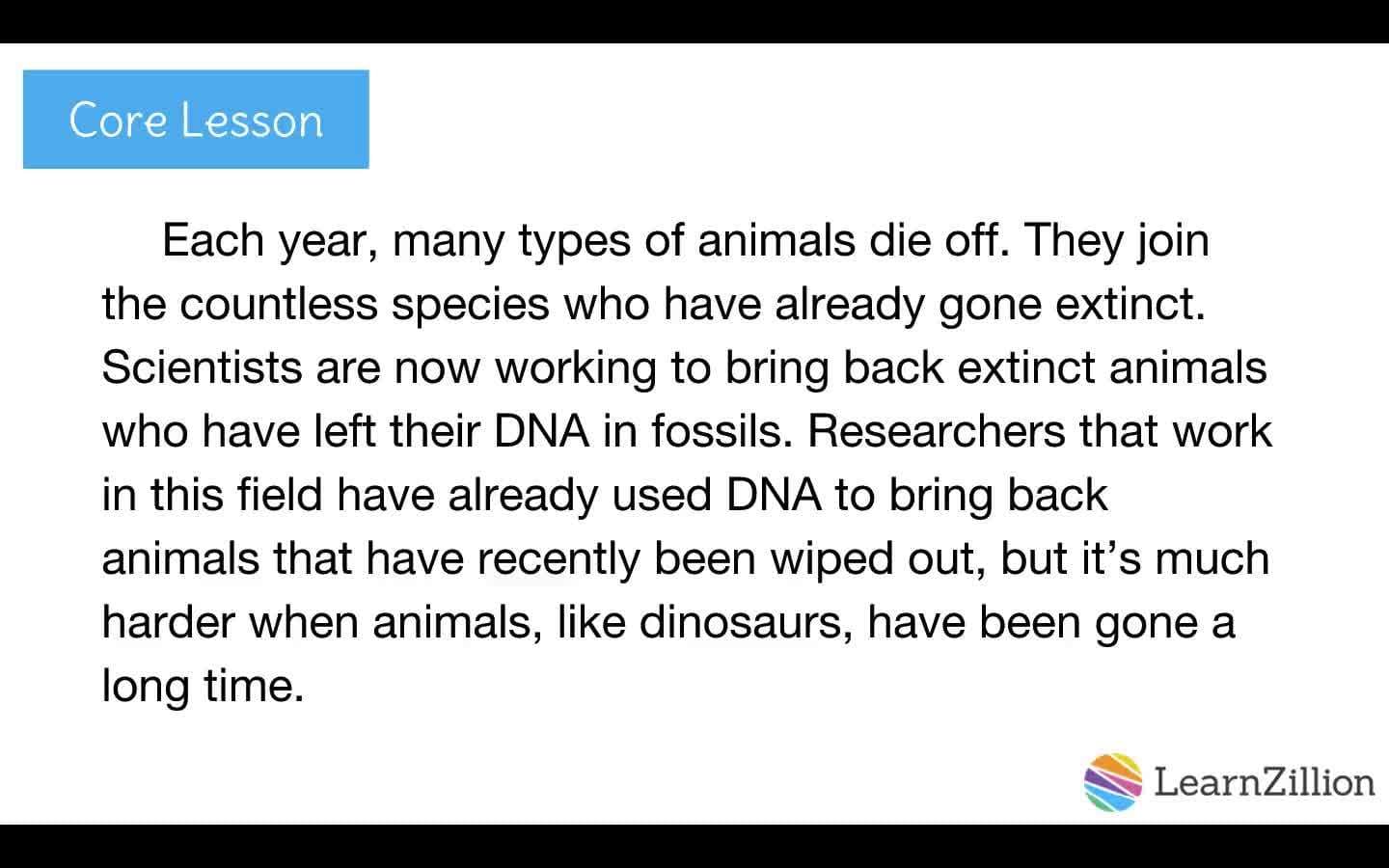Click the closing phrase "long time"
Screen dimensions: 1389x868
click(x=203, y=686)
